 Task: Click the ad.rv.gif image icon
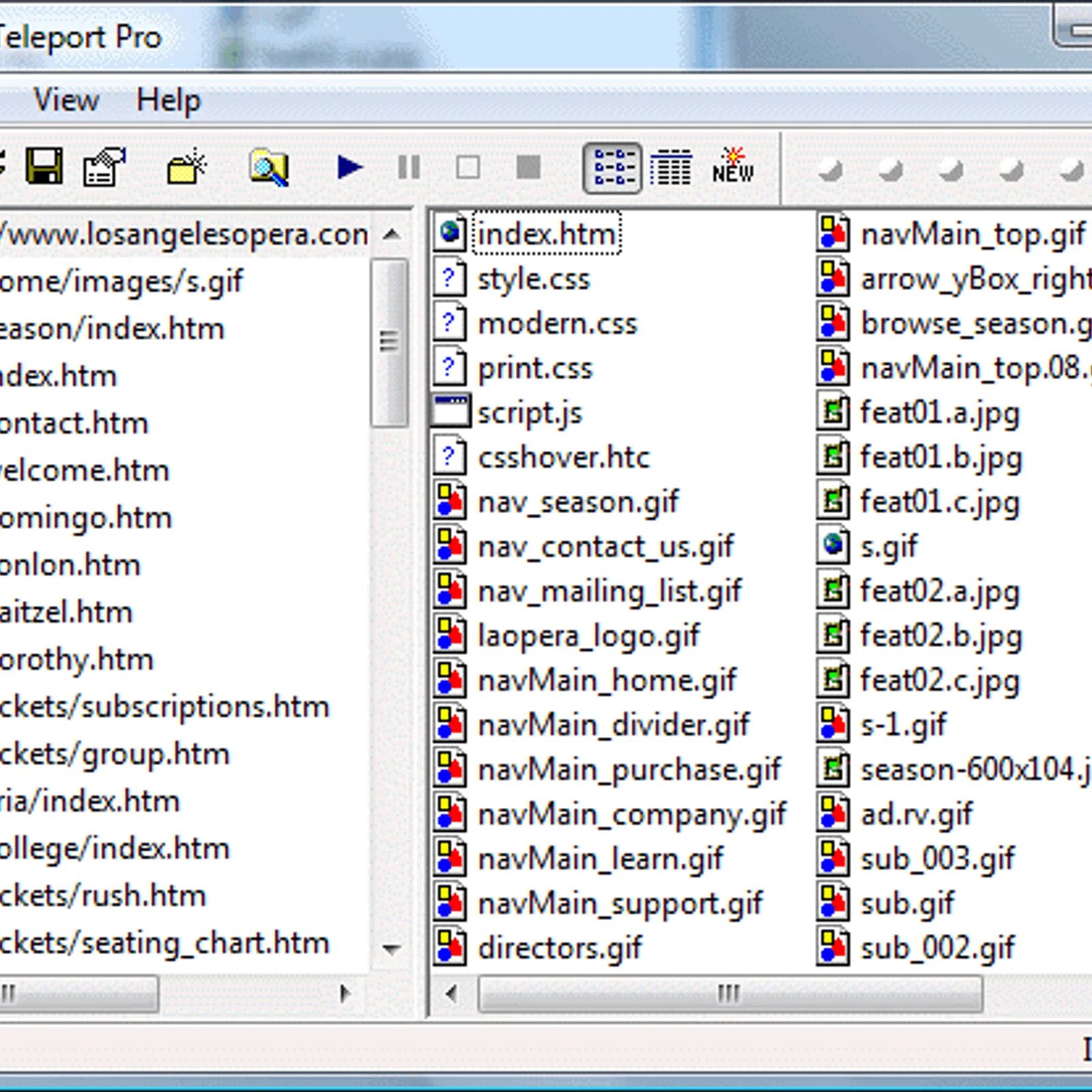tap(833, 814)
